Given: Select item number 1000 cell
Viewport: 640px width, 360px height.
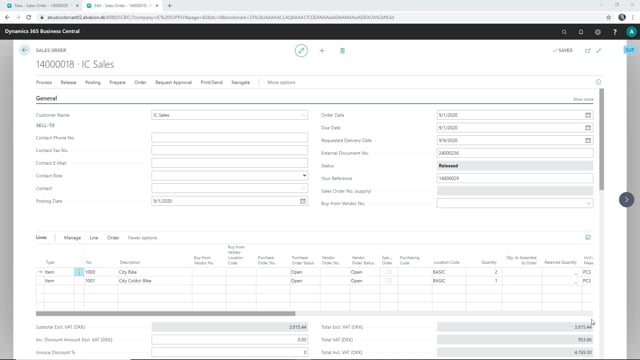Looking at the screenshot, I should [x=101, y=272].
